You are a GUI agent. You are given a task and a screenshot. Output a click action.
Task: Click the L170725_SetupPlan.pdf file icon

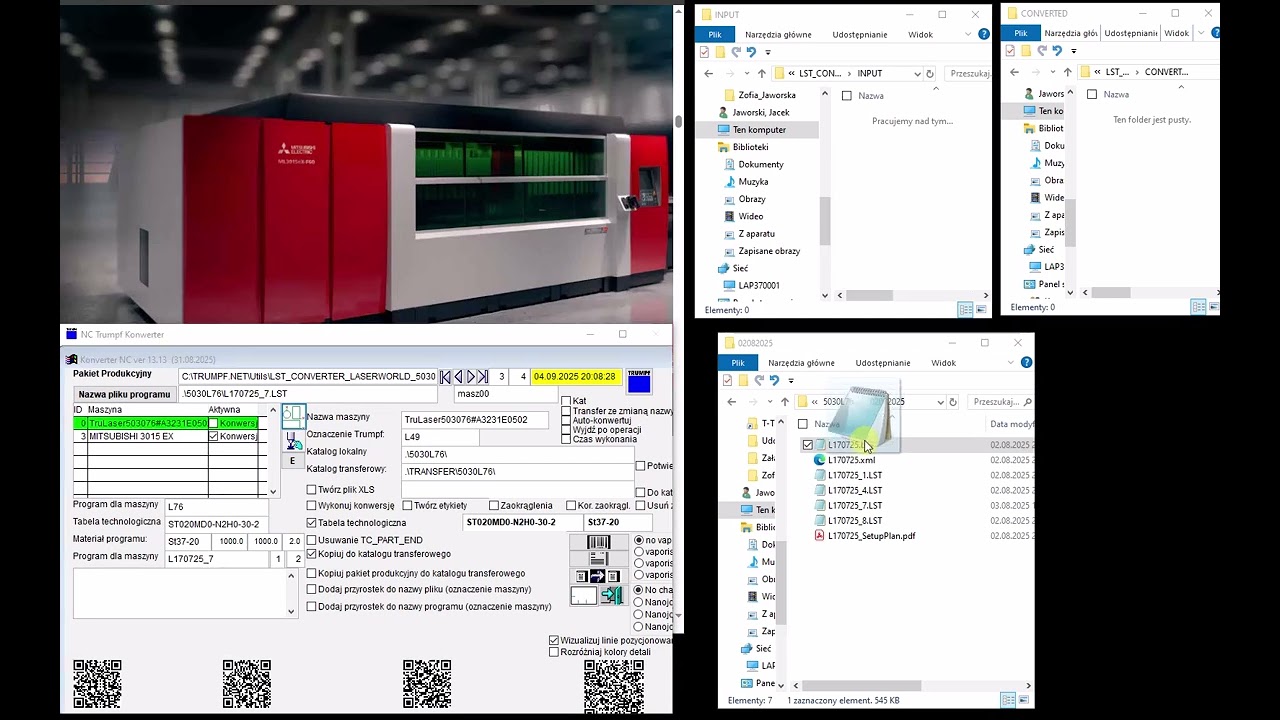pyautogui.click(x=820, y=536)
